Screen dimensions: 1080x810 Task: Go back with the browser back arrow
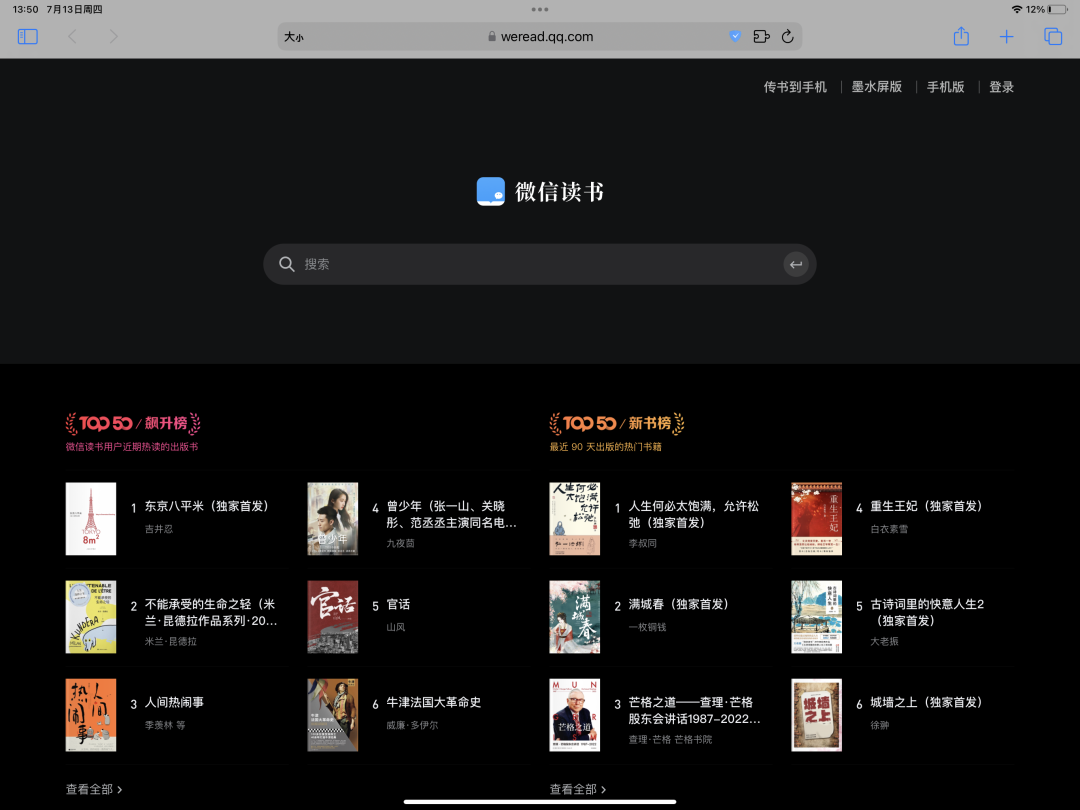pos(72,37)
